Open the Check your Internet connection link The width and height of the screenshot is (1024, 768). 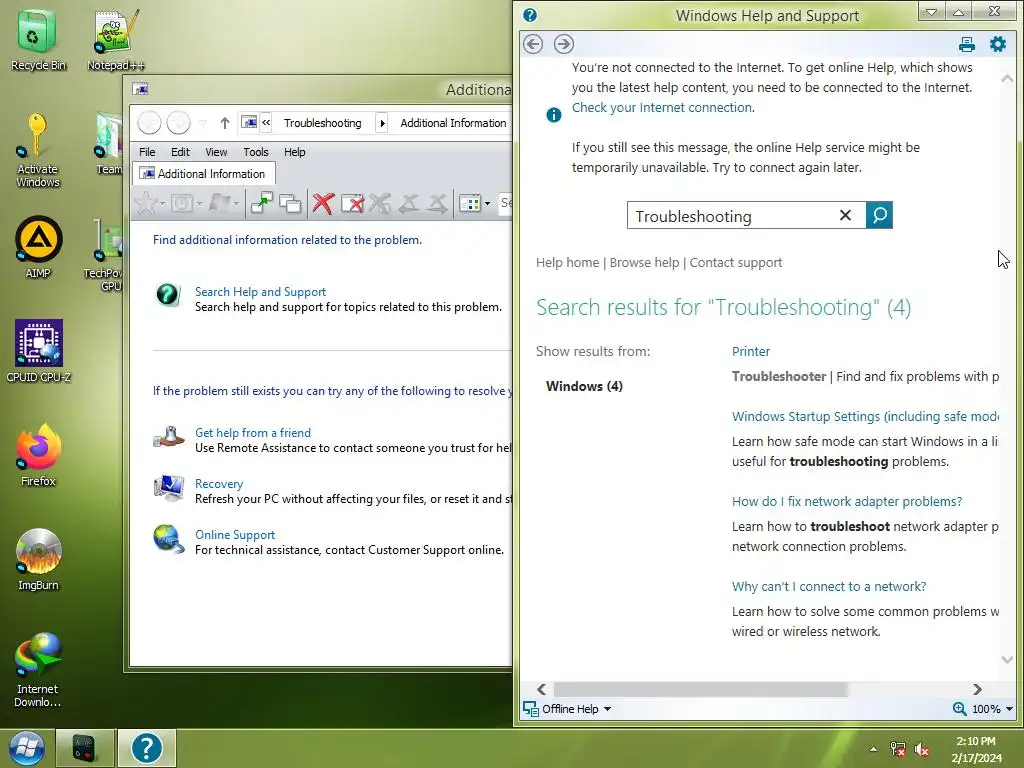(x=662, y=107)
